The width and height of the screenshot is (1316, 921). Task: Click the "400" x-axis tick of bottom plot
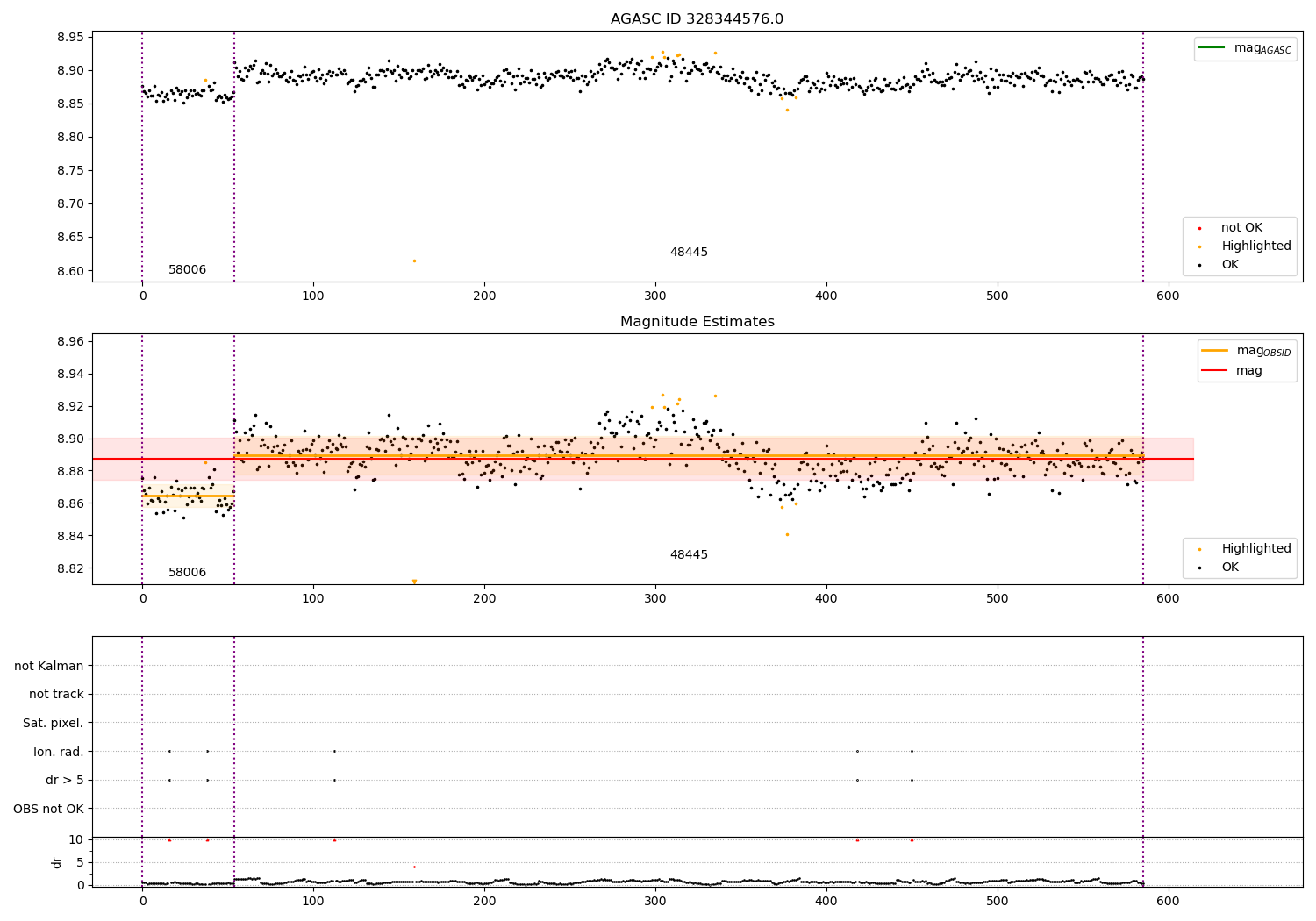pos(826,902)
